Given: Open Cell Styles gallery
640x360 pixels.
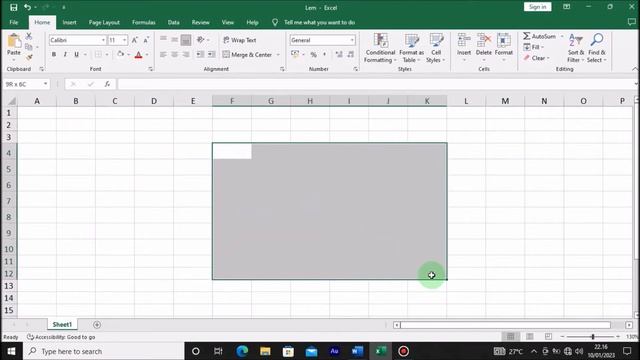Looking at the screenshot, I should [x=436, y=48].
